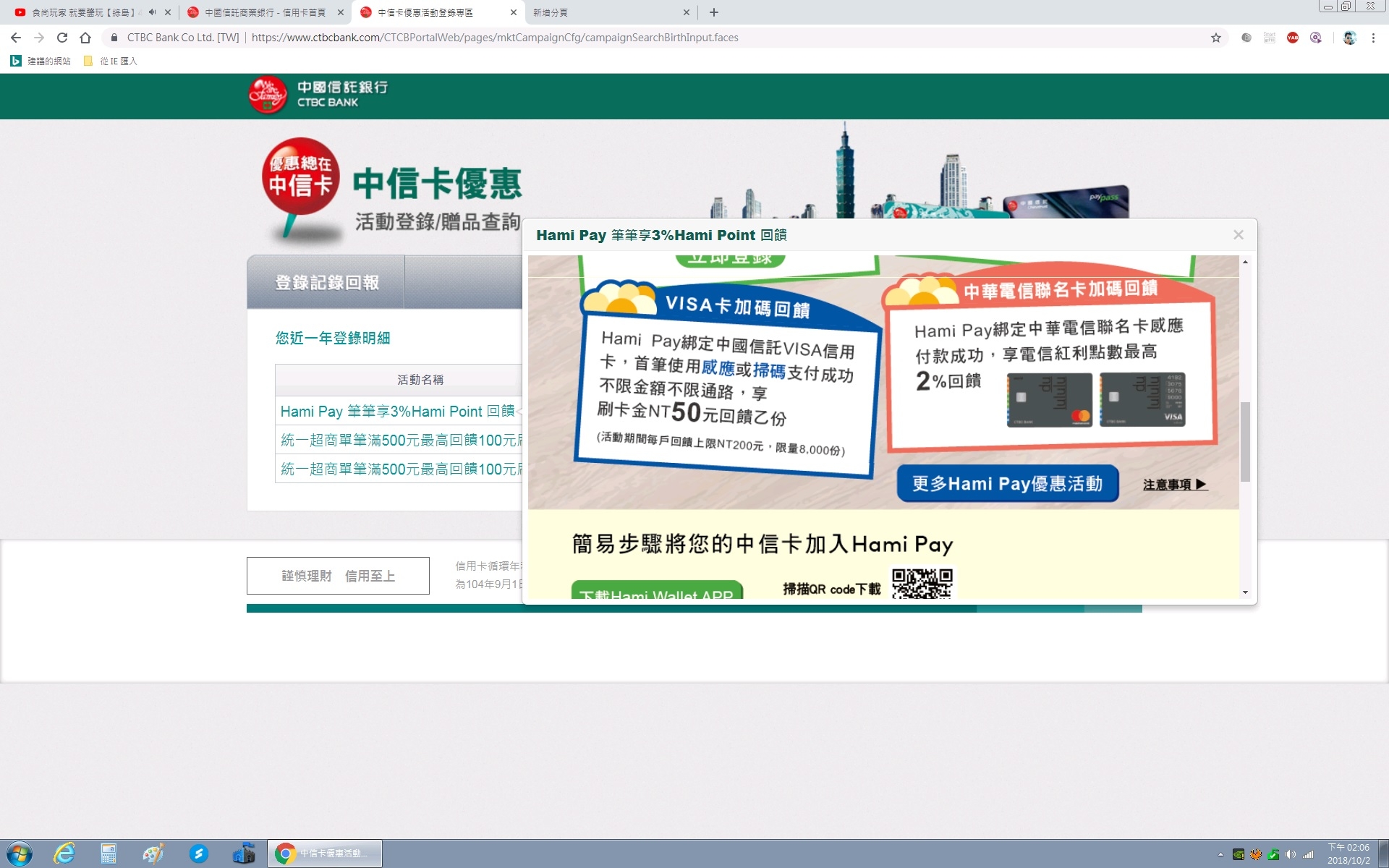Screen dimensions: 1389x868
Task: Click popup scrollbar up arrow
Action: 1245,262
